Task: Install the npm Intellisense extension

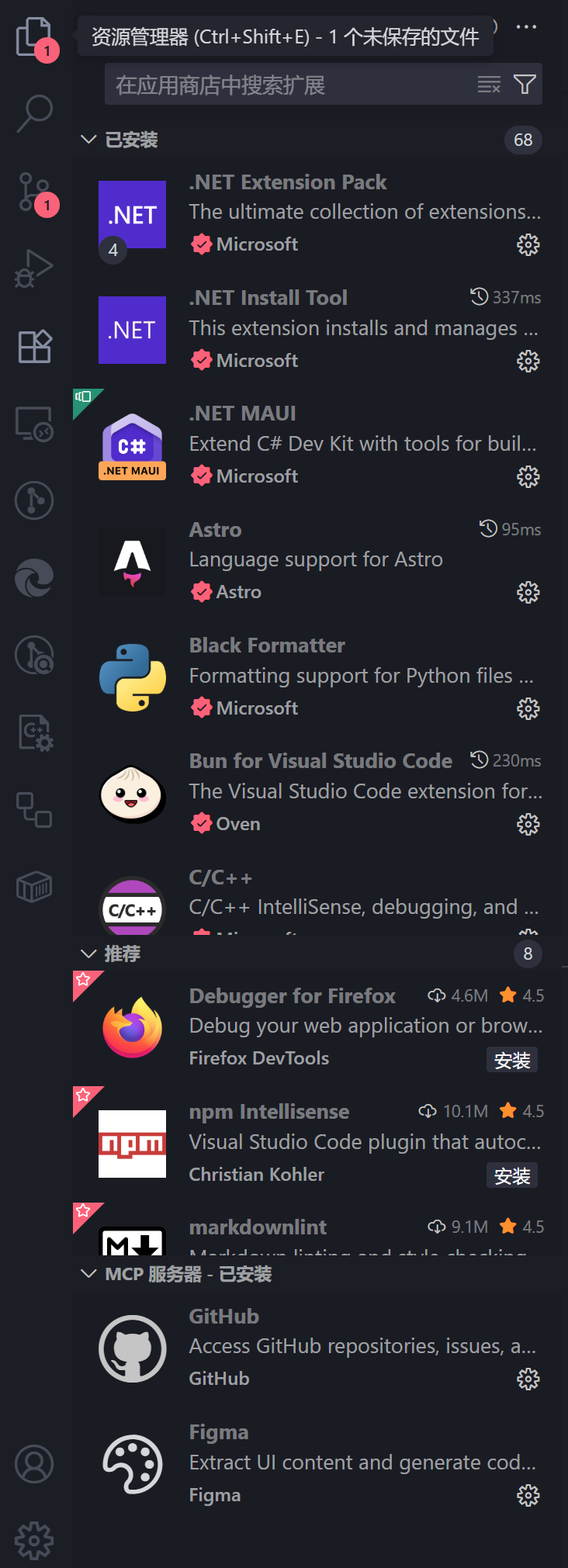Action: point(511,1175)
